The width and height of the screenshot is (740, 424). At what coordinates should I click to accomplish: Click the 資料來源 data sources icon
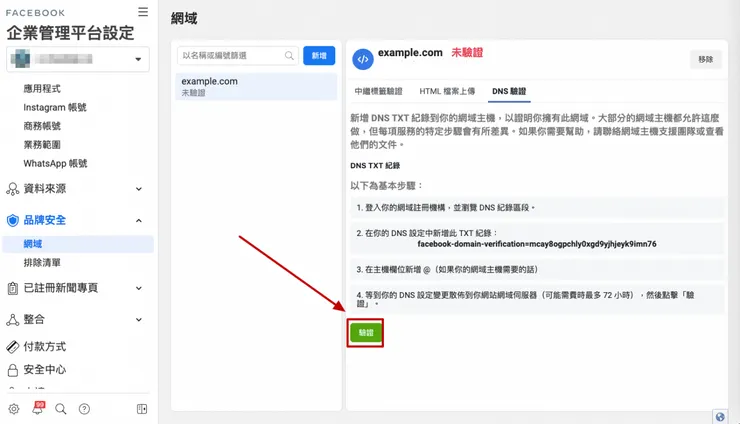(x=13, y=189)
